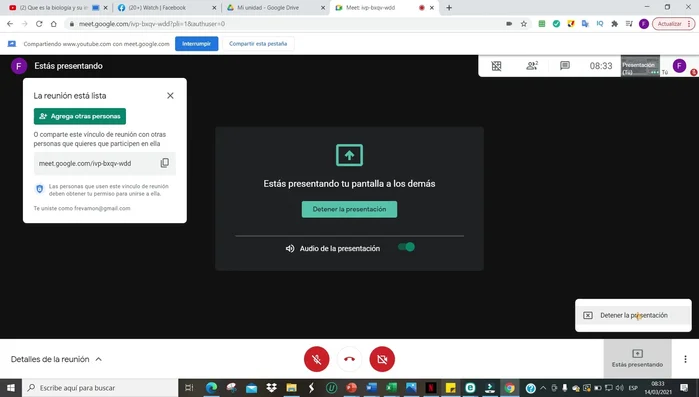Click the Chrome profile avatar F

644,24
